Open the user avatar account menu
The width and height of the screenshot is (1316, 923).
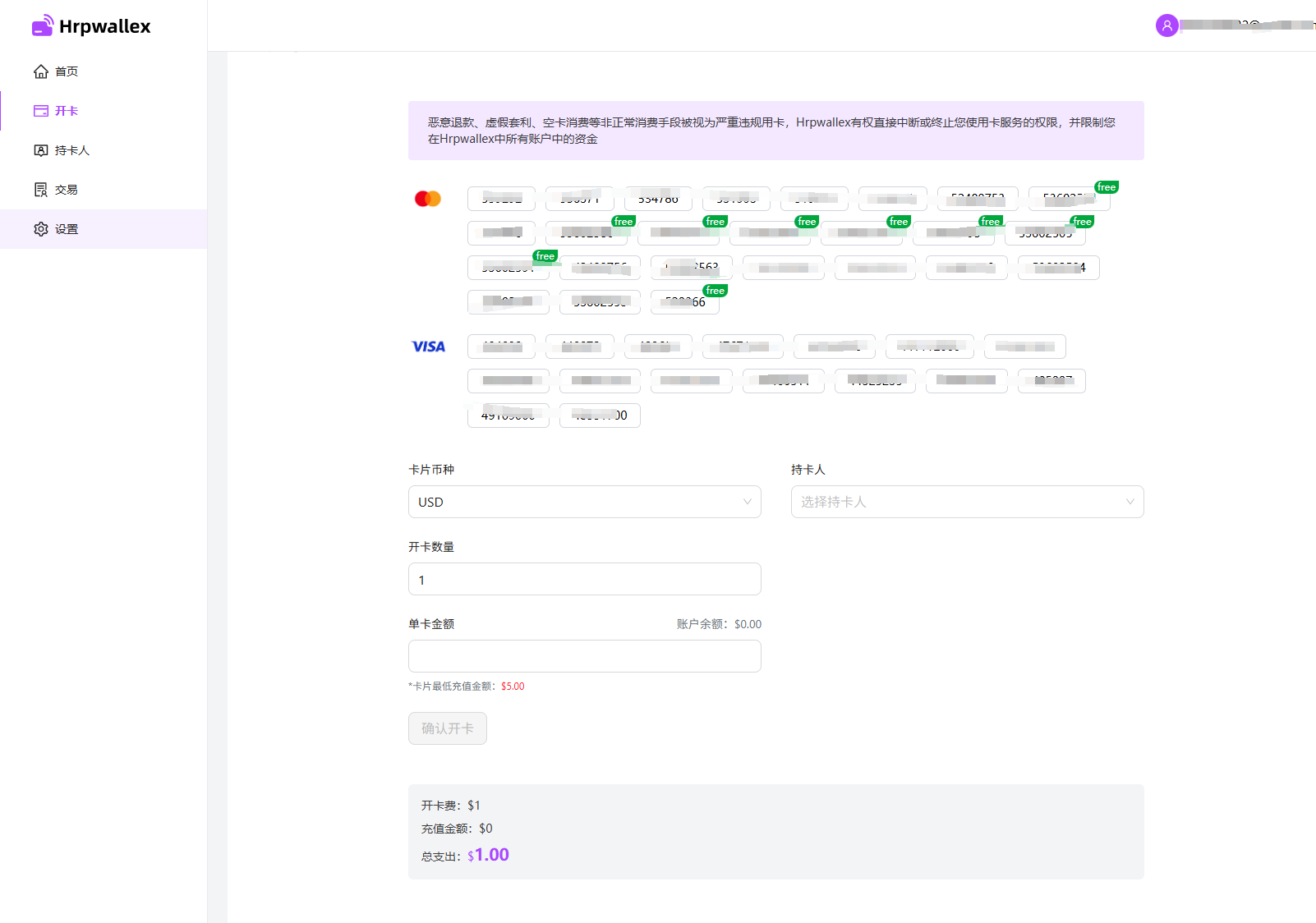1166,25
